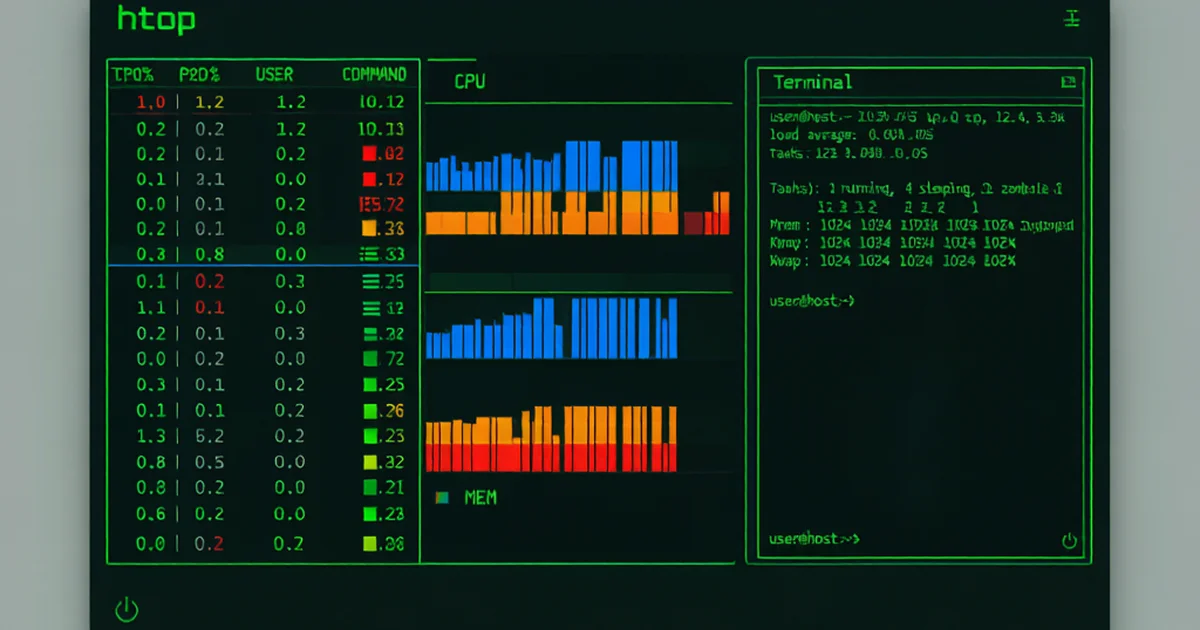Select the load average line in Terminal
Viewport: 1200px width, 630px height.
point(851,135)
